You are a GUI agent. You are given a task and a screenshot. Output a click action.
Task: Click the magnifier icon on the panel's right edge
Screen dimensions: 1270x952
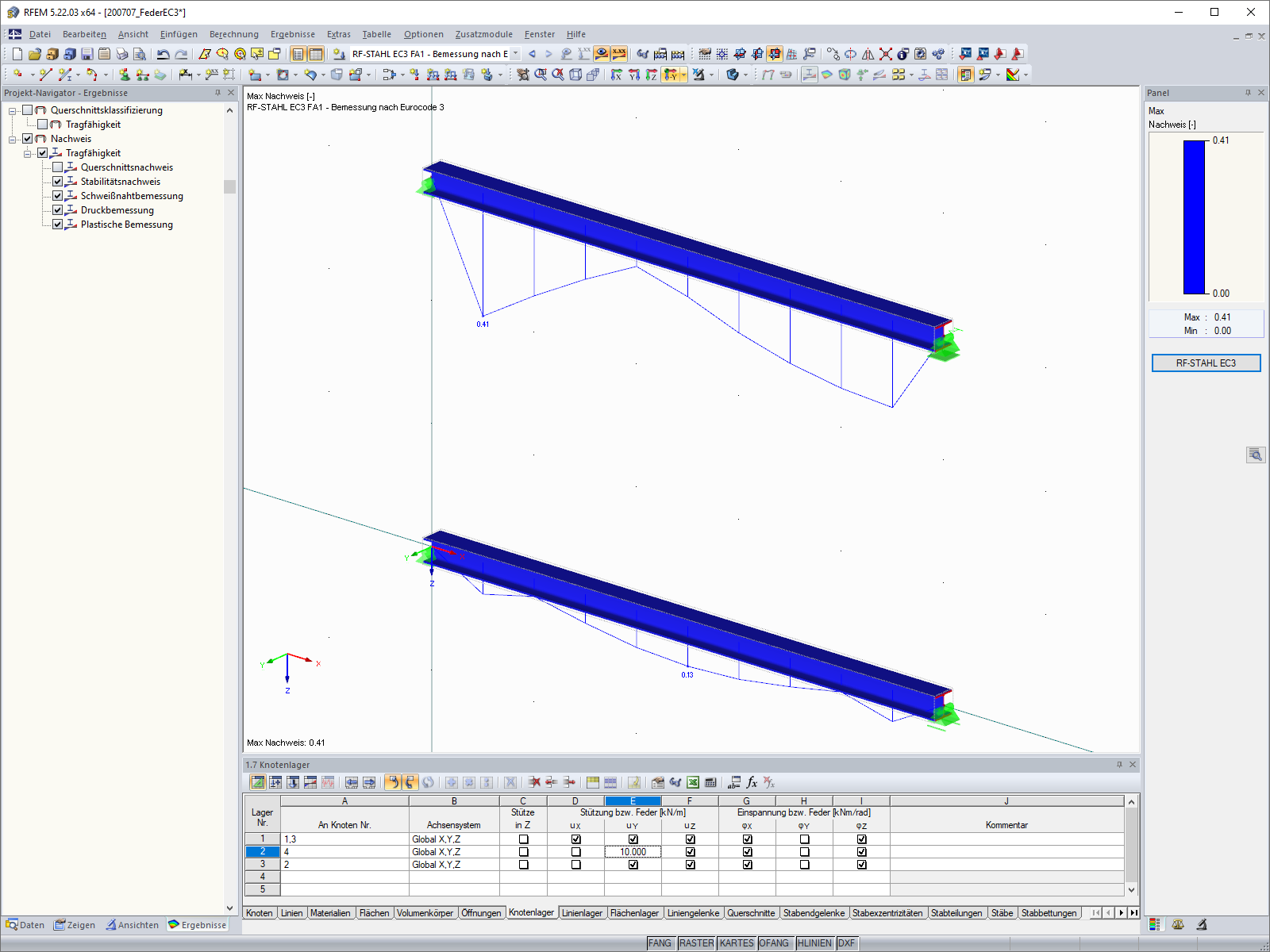click(x=1256, y=455)
